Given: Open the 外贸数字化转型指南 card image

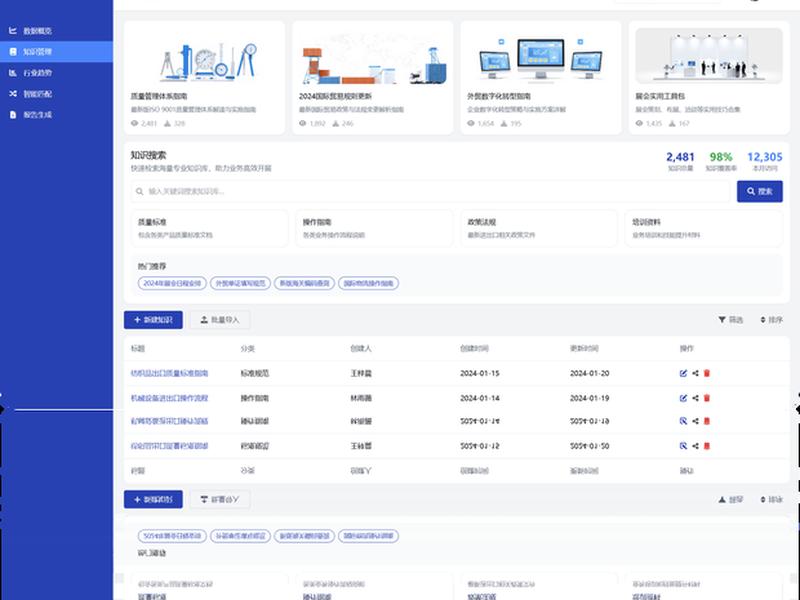Looking at the screenshot, I should [541, 56].
